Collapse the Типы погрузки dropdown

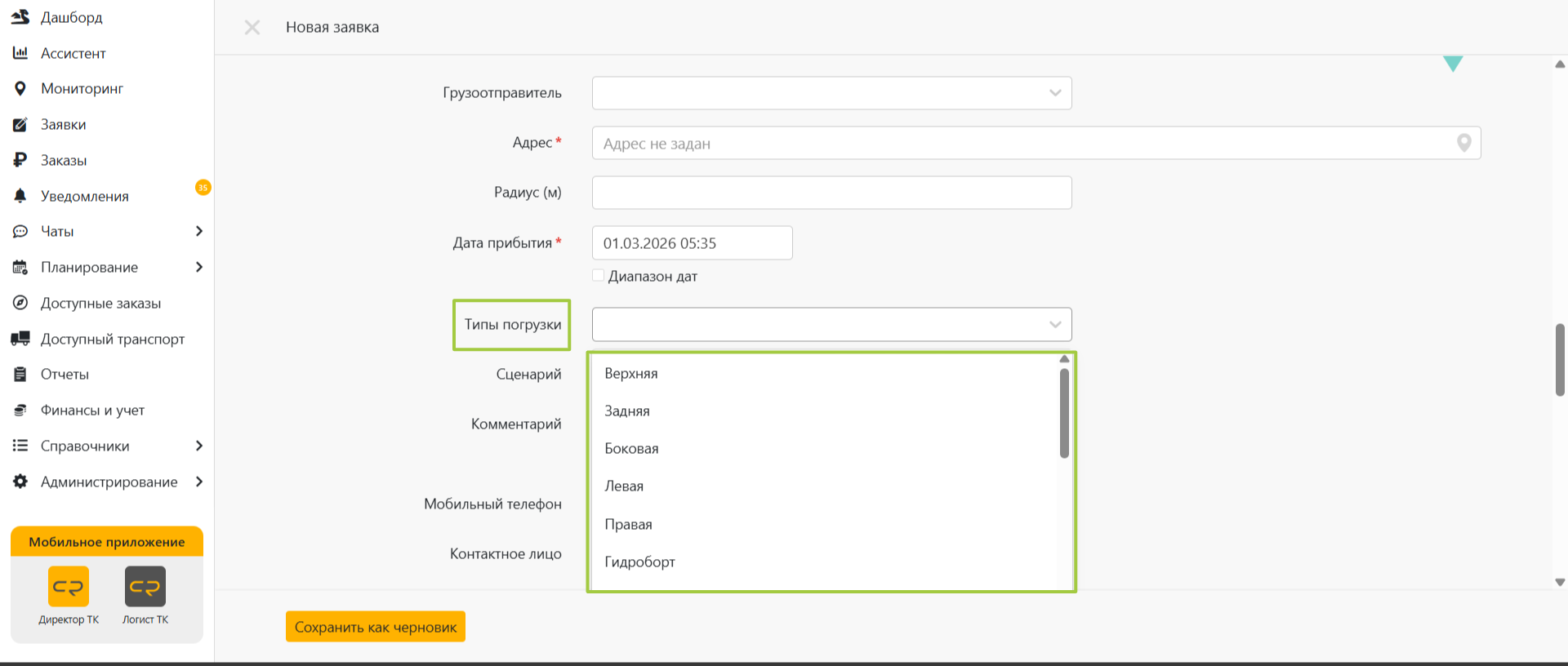point(1055,325)
